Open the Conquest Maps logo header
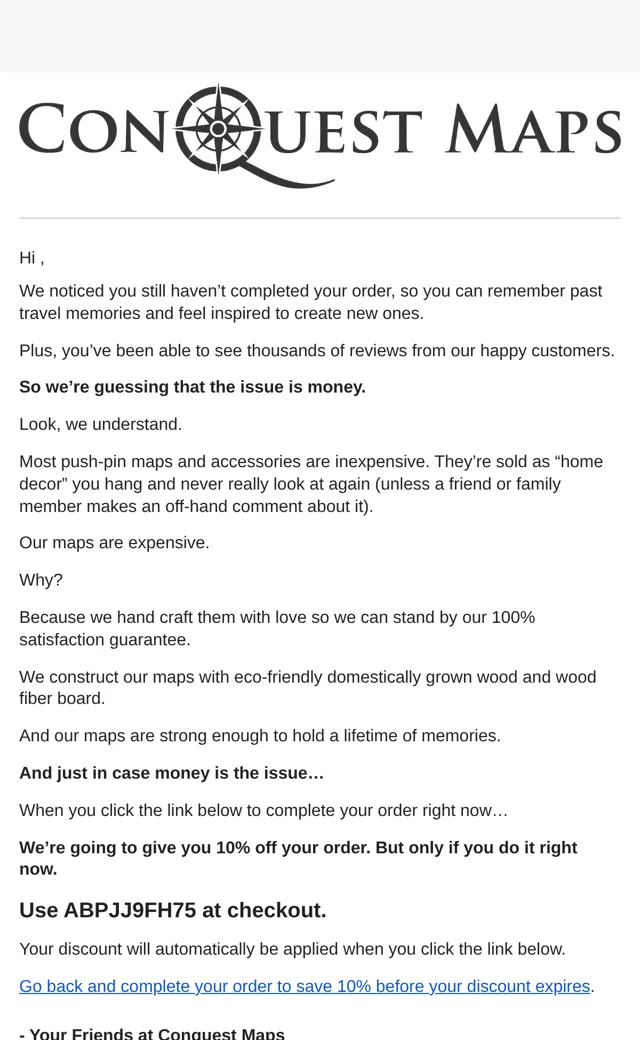This screenshot has height=1040, width=640. (x=320, y=135)
